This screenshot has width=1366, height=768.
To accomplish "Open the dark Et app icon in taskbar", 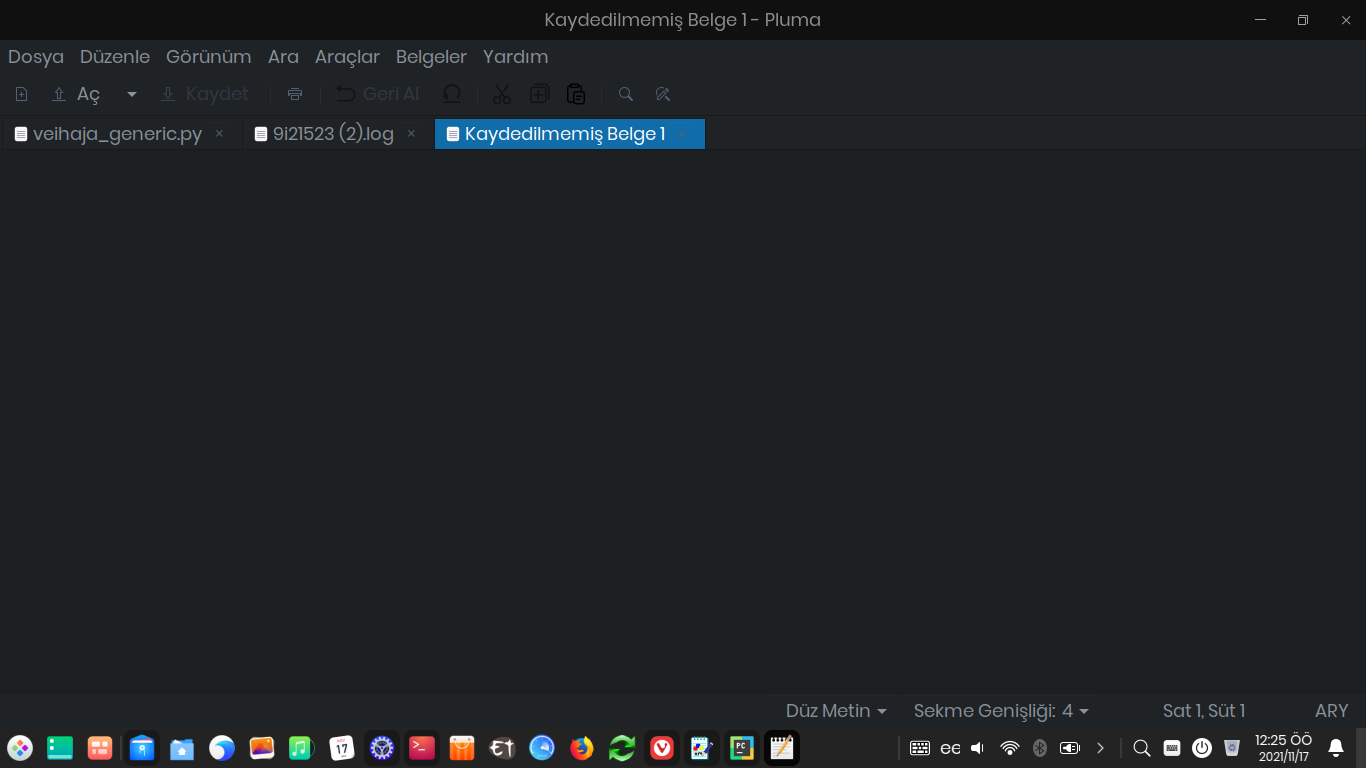I will [502, 748].
